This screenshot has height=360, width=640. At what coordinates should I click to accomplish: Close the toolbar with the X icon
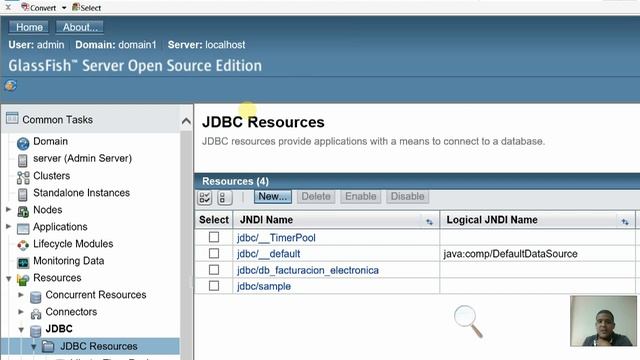point(8,7)
